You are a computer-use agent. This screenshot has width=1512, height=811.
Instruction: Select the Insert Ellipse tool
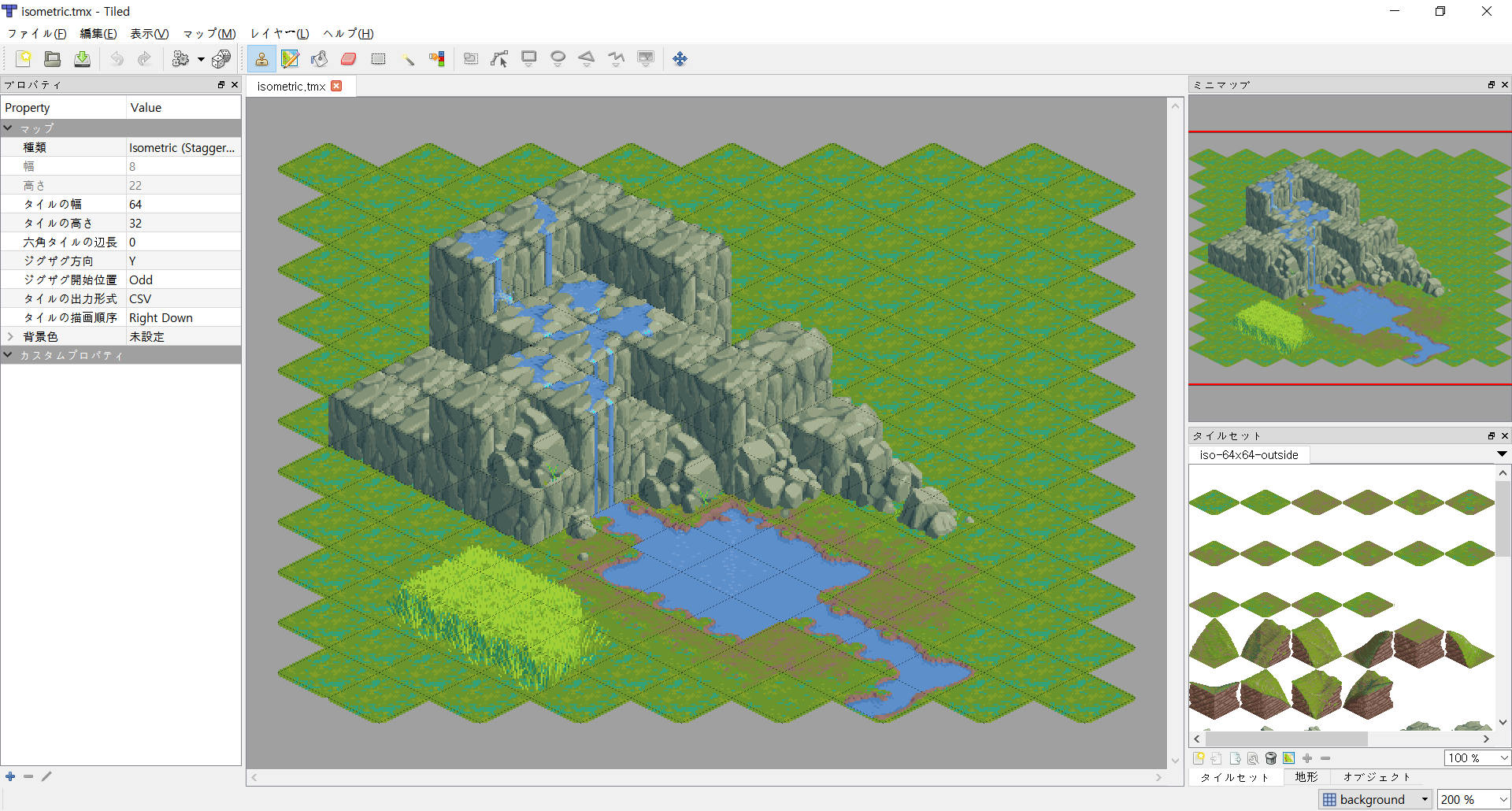[x=558, y=59]
